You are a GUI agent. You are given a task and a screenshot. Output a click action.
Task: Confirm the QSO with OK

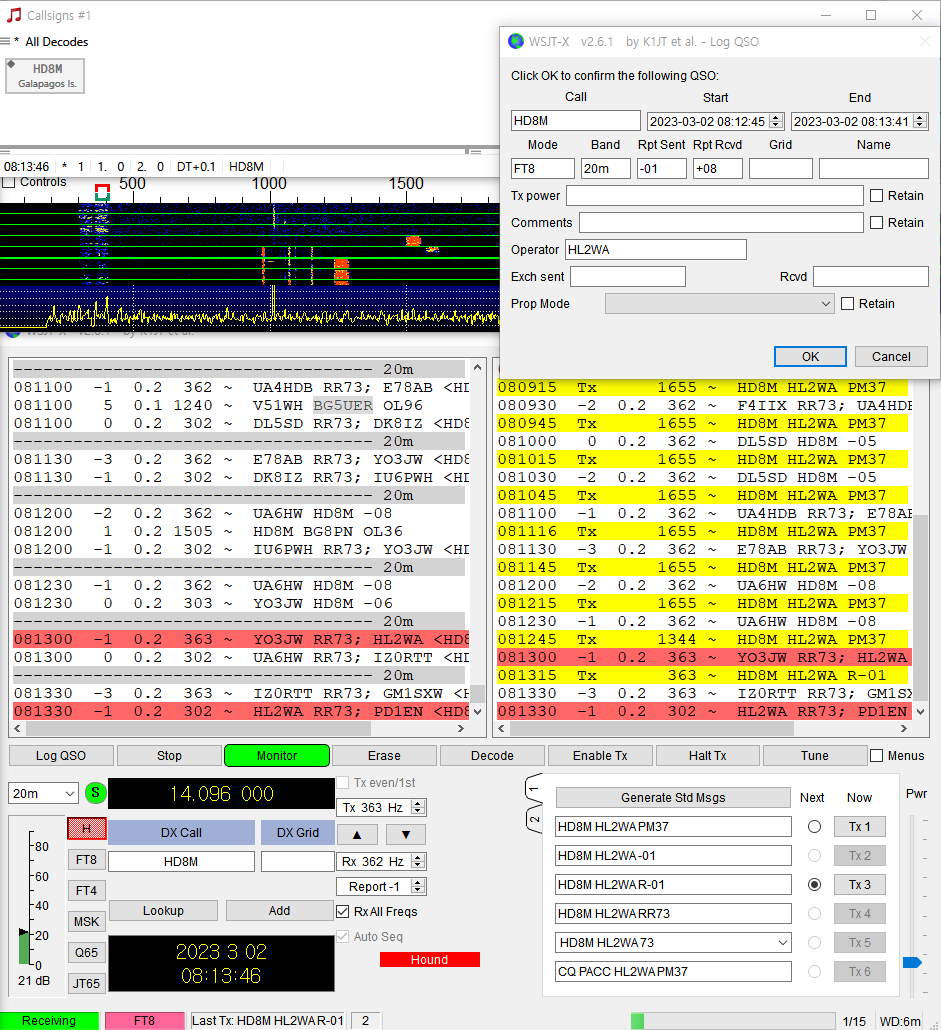(x=810, y=356)
